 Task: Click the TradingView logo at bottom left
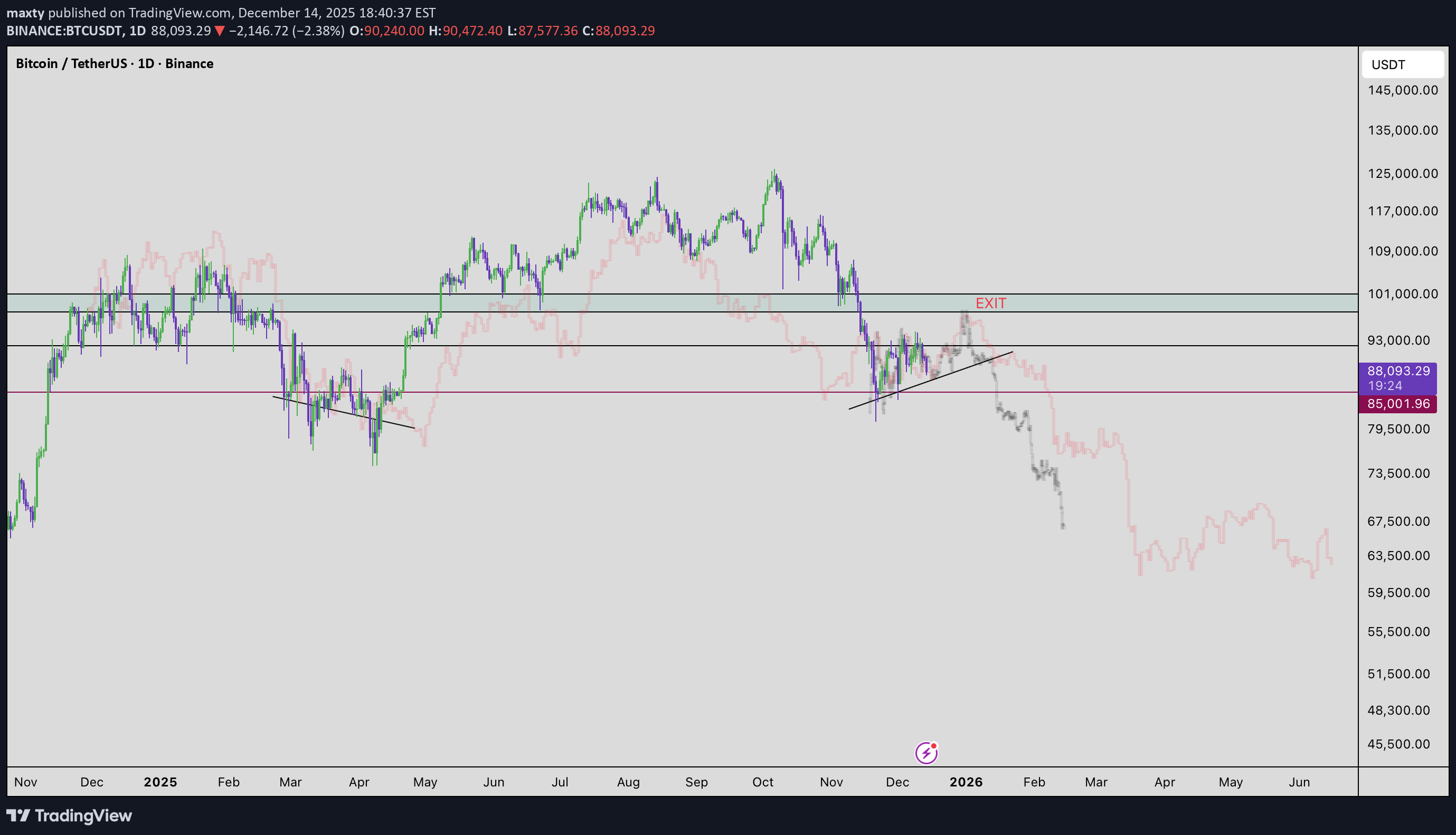[x=69, y=815]
